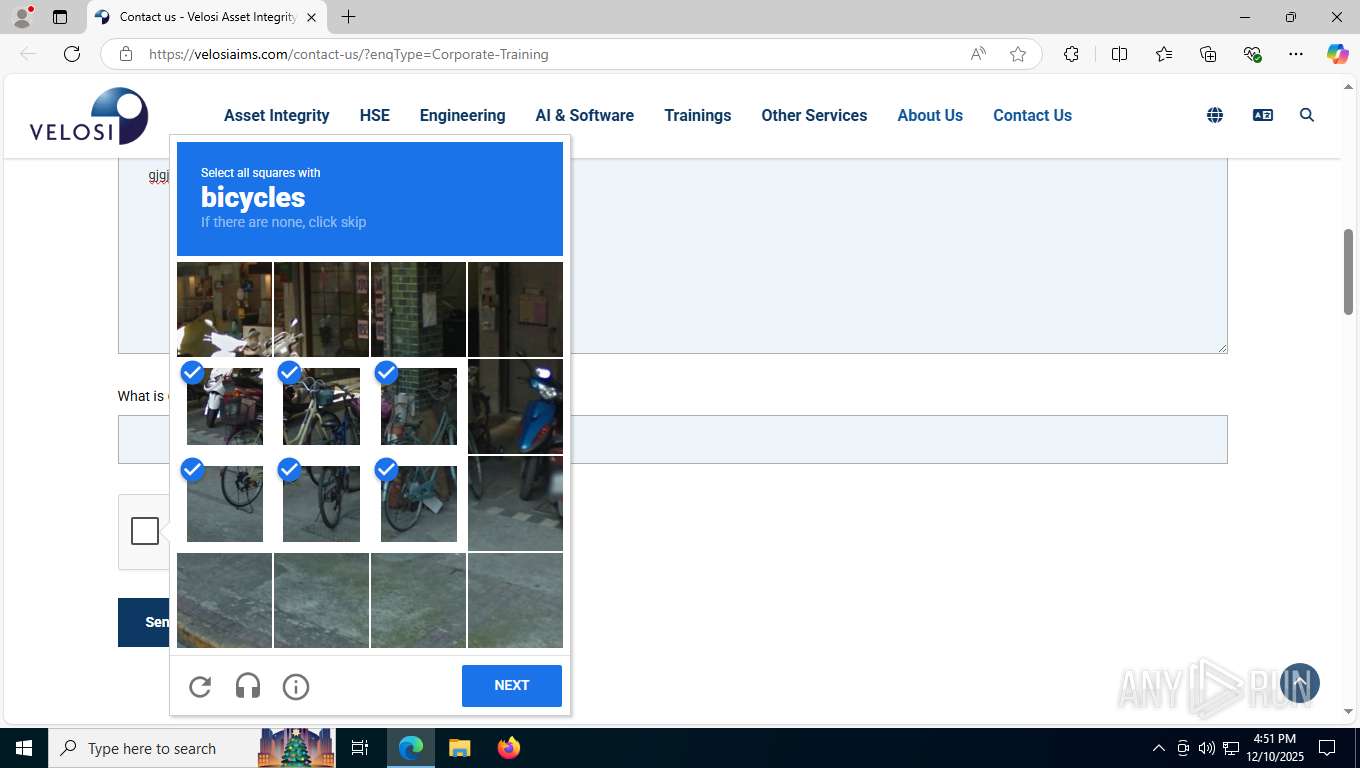Open the Asset Integrity menu
This screenshot has height=768, width=1360.
click(277, 115)
